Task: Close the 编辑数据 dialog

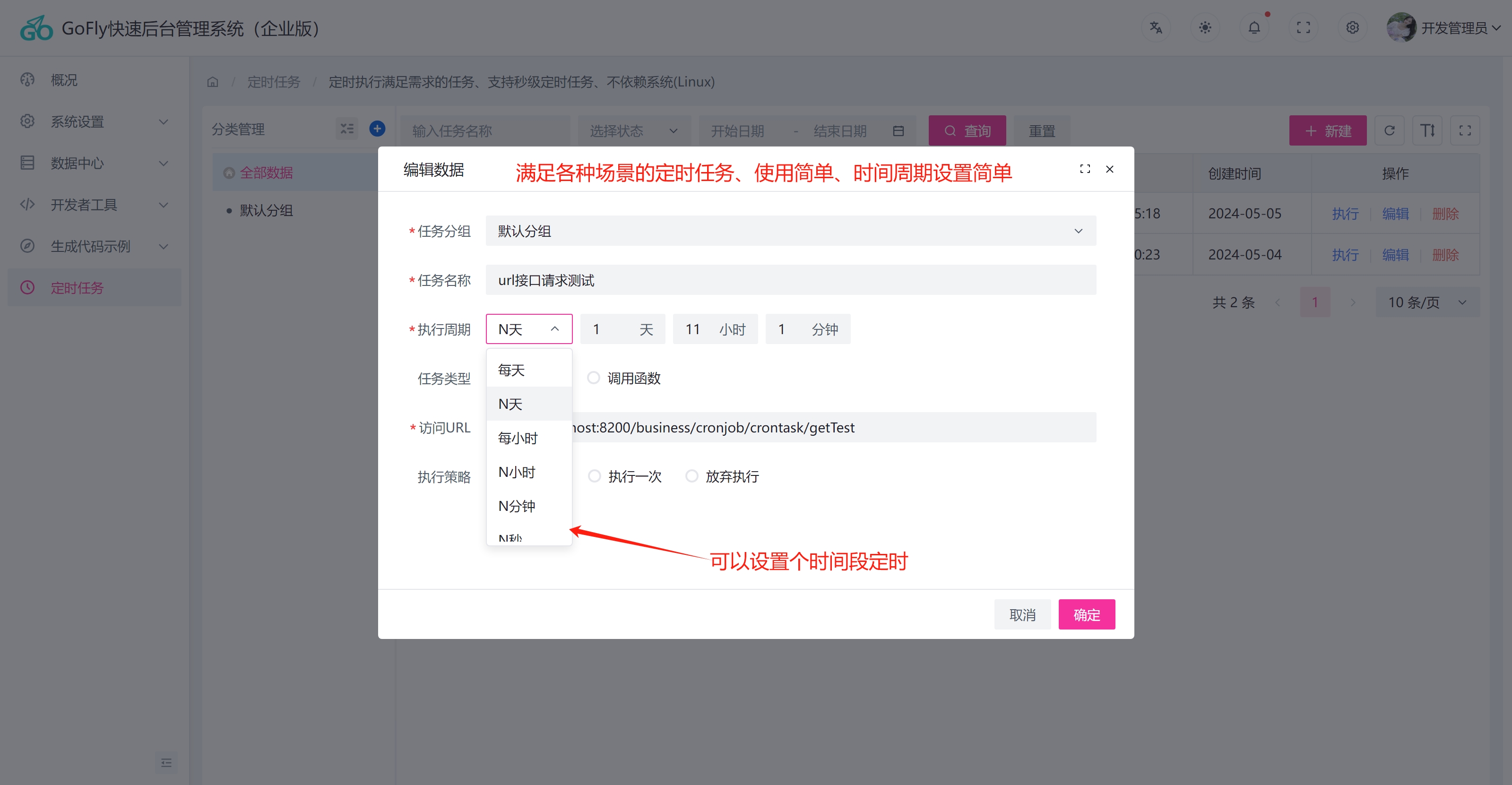Action: click(x=1109, y=169)
